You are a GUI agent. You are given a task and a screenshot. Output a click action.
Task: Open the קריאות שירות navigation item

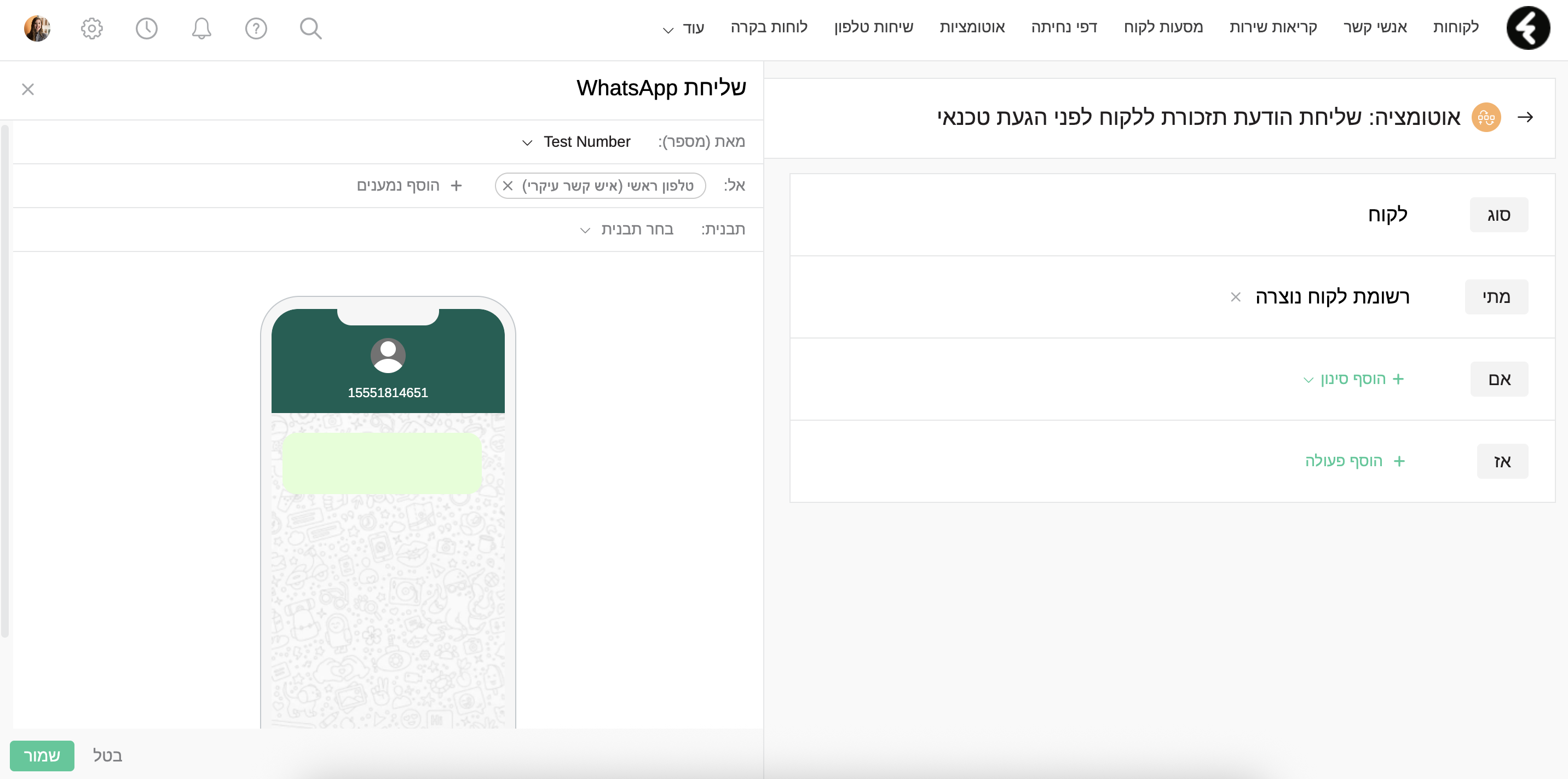tap(1273, 27)
